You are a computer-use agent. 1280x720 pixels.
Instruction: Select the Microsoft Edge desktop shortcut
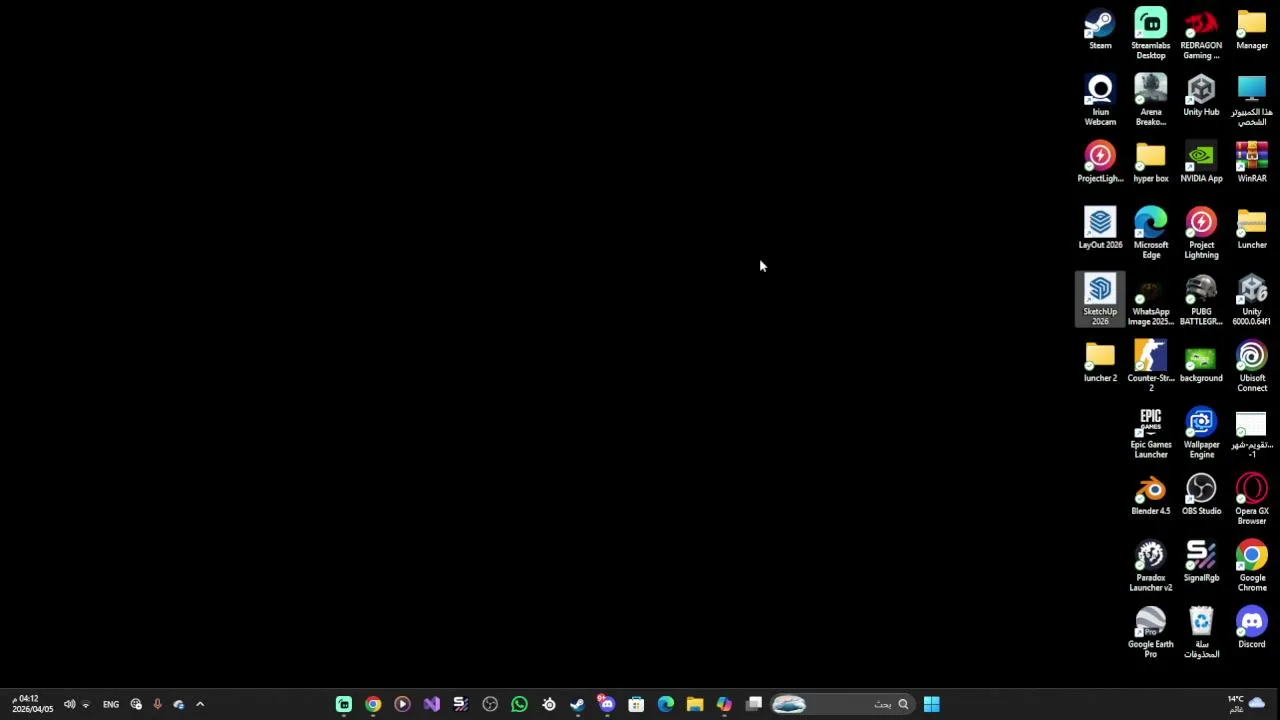[x=1151, y=233]
